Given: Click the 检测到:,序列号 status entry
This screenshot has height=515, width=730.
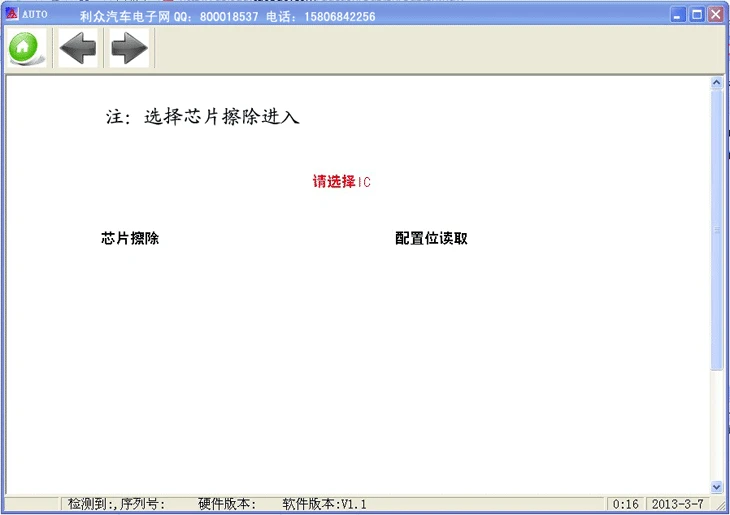Looking at the screenshot, I should [x=116, y=504].
